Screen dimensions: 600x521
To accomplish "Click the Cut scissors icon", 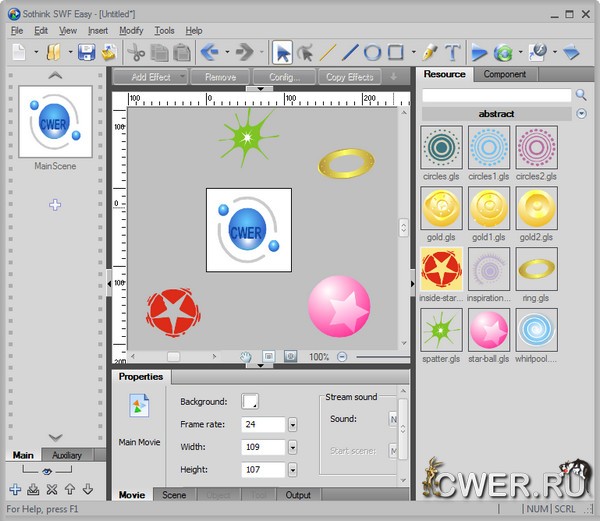I will 136,52.
